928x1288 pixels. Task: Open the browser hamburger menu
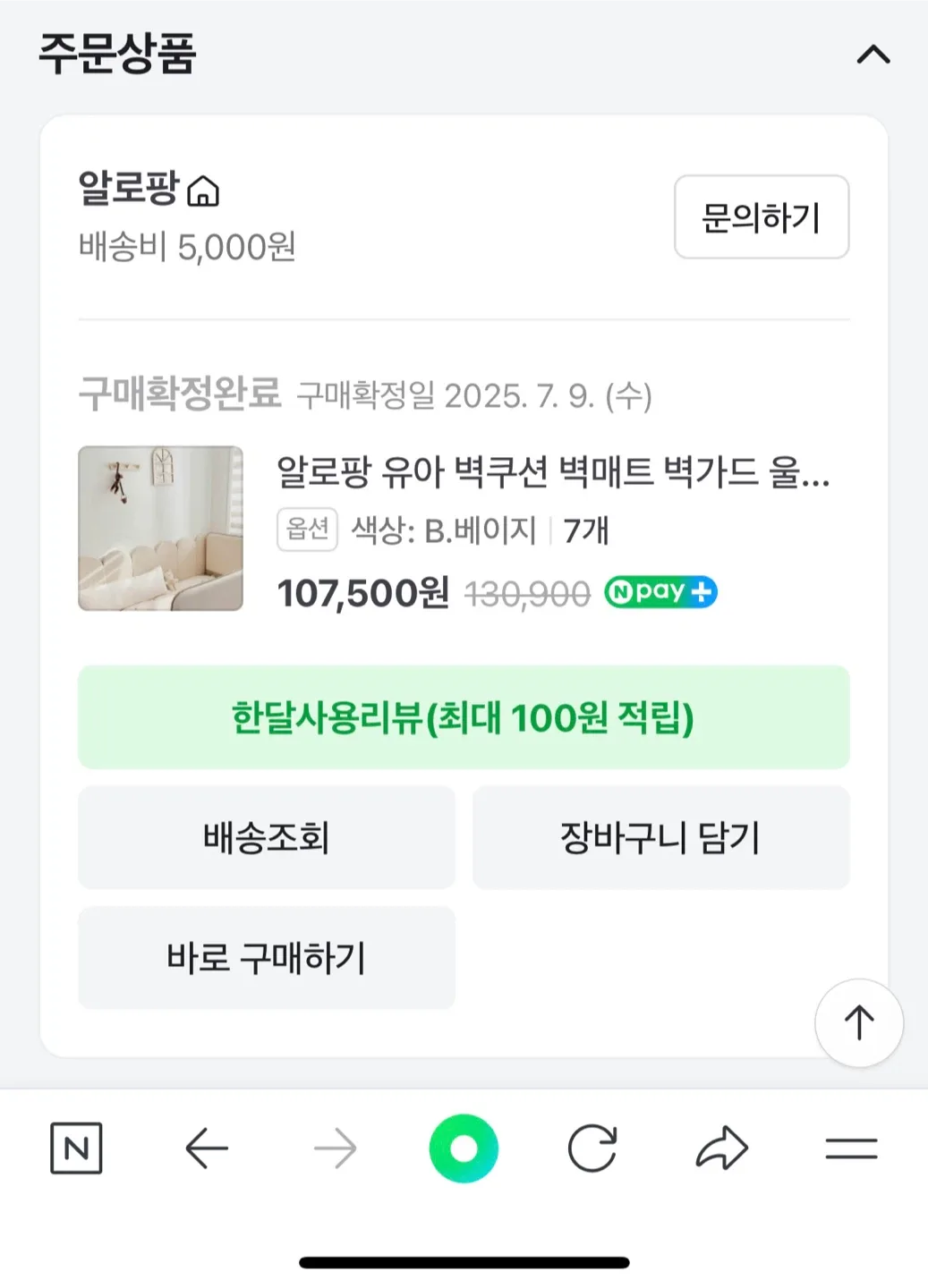point(851,1148)
